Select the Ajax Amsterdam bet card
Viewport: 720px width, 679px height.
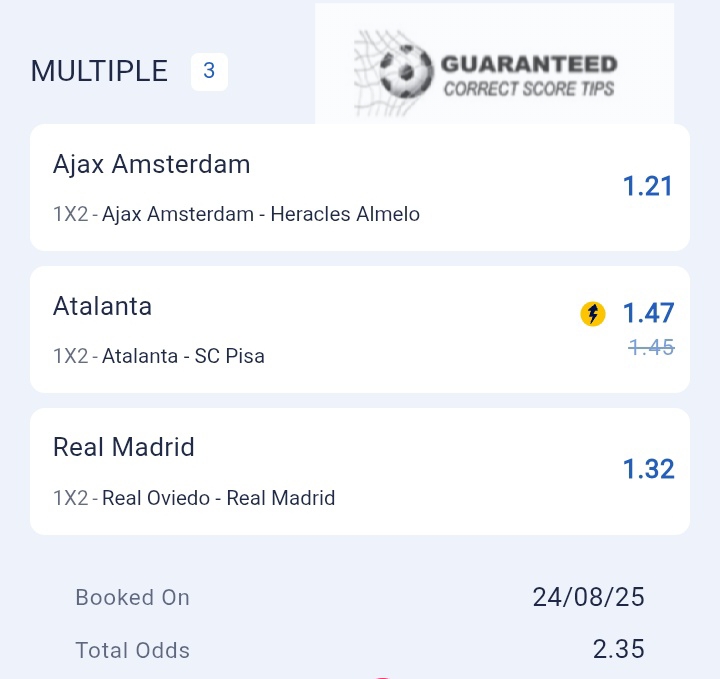pos(360,187)
